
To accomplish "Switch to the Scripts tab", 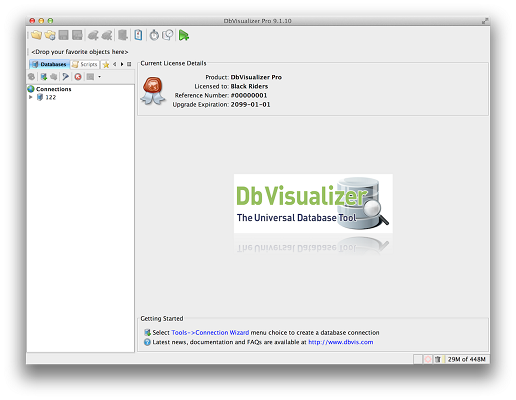I will coord(85,64).
